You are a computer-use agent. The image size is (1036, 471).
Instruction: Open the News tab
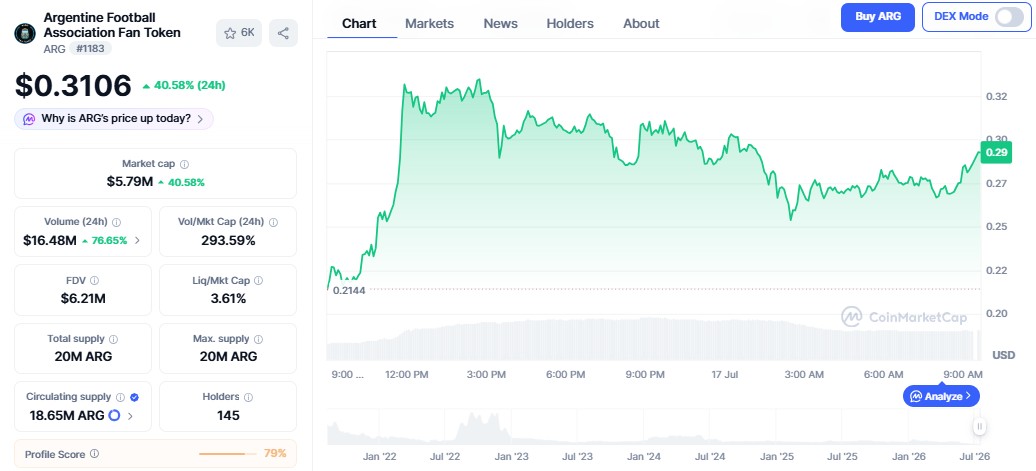pos(501,24)
